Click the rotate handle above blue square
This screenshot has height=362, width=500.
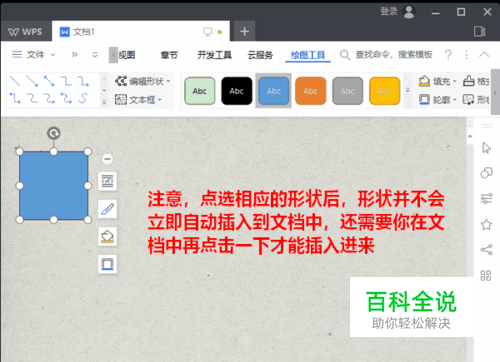click(x=54, y=133)
